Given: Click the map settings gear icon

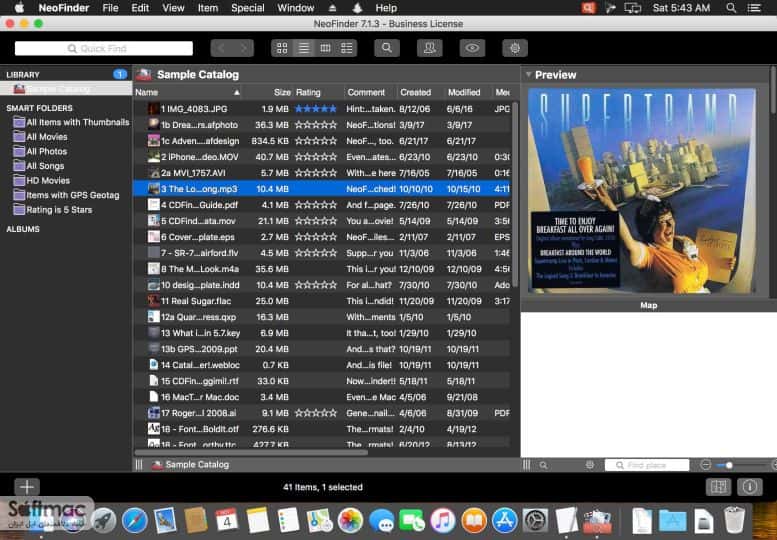Looking at the screenshot, I should (590, 465).
